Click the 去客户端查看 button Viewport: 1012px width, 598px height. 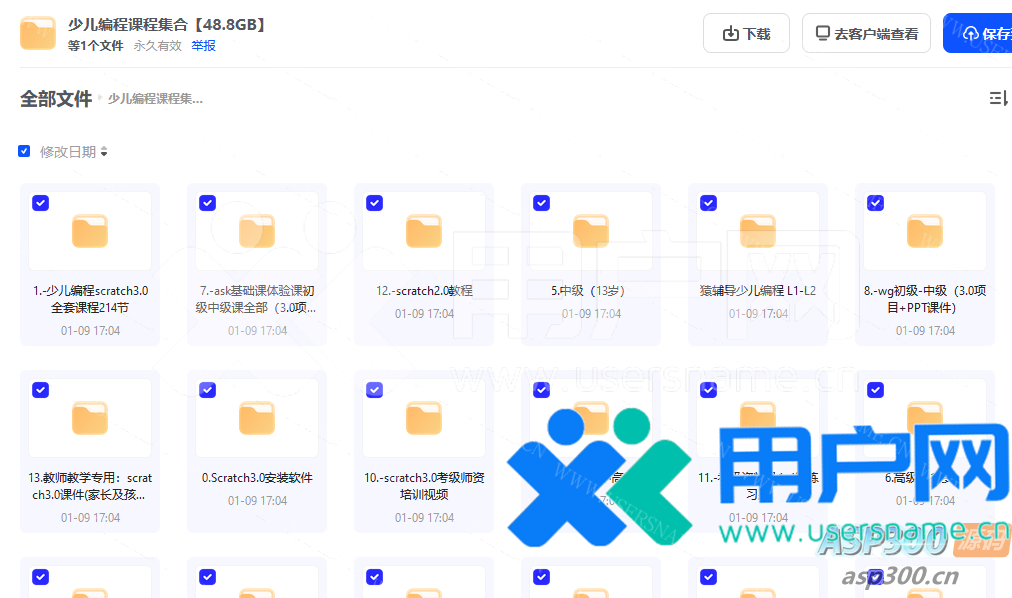click(x=866, y=33)
